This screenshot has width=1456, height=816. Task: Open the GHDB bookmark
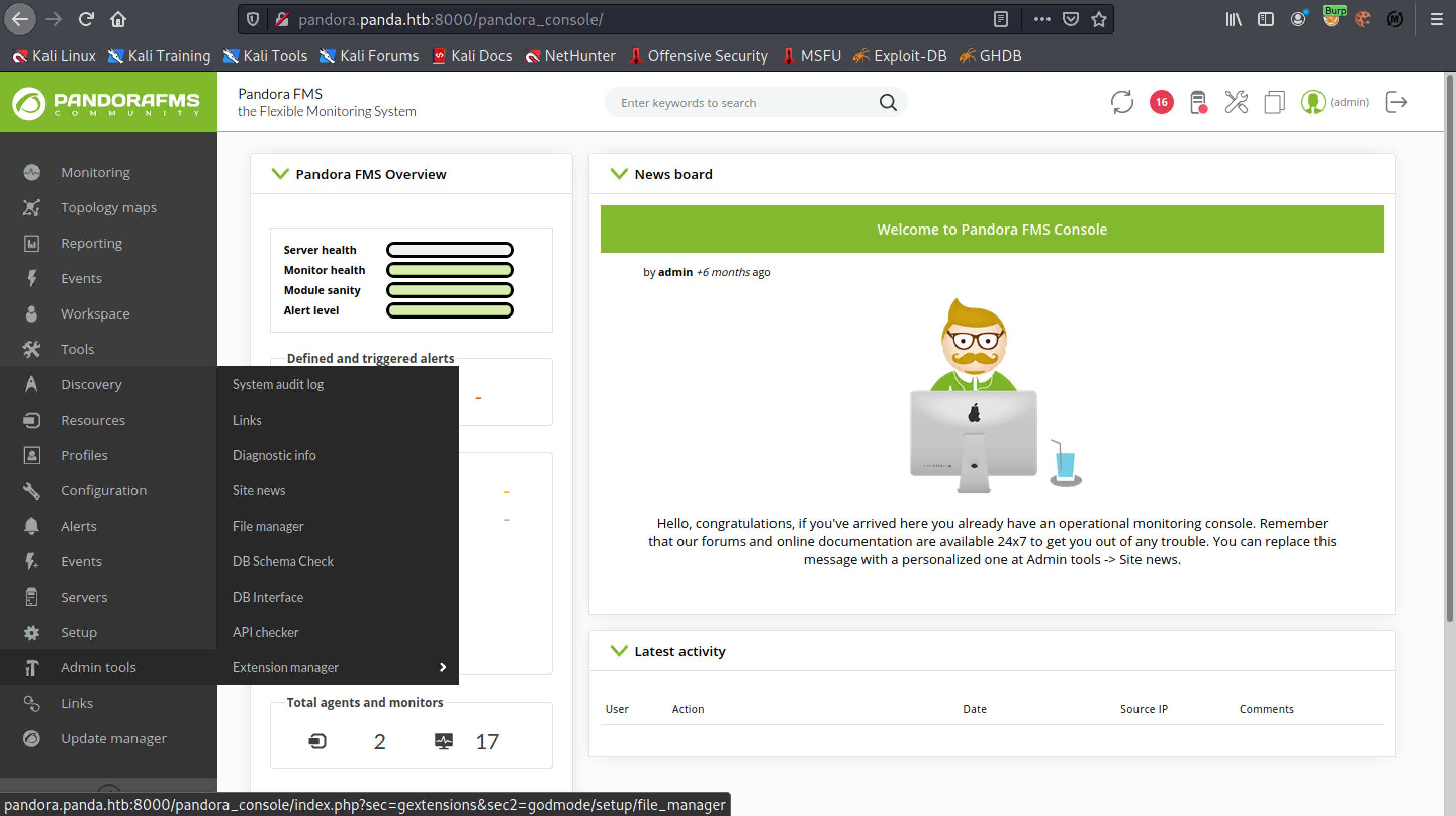[991, 56]
